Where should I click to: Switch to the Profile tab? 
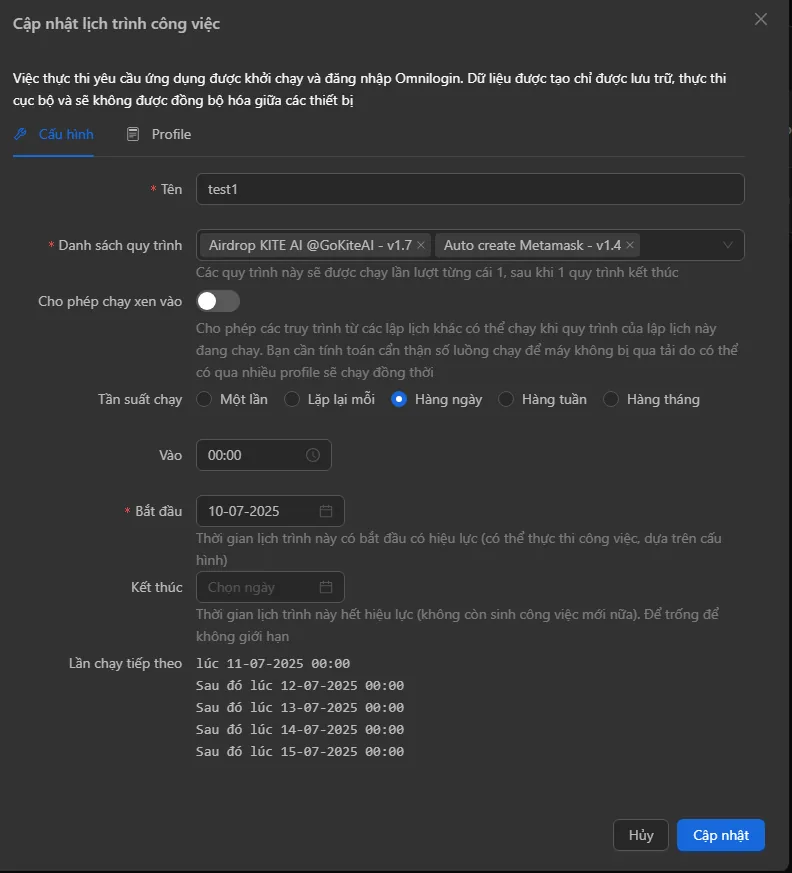(x=170, y=134)
